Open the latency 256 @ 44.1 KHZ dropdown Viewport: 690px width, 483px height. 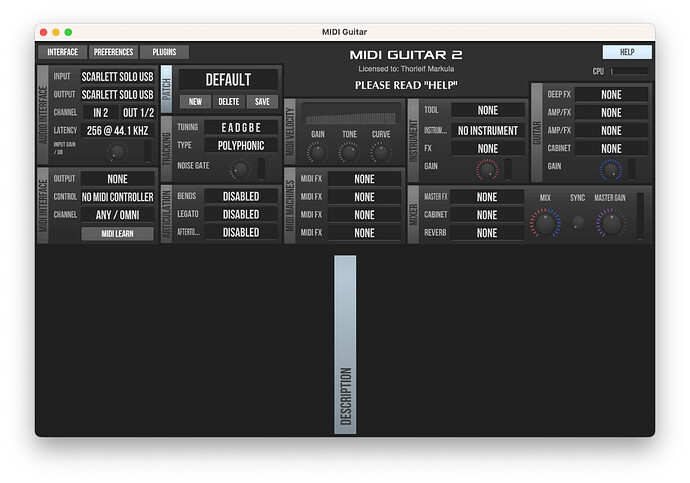tap(117, 131)
